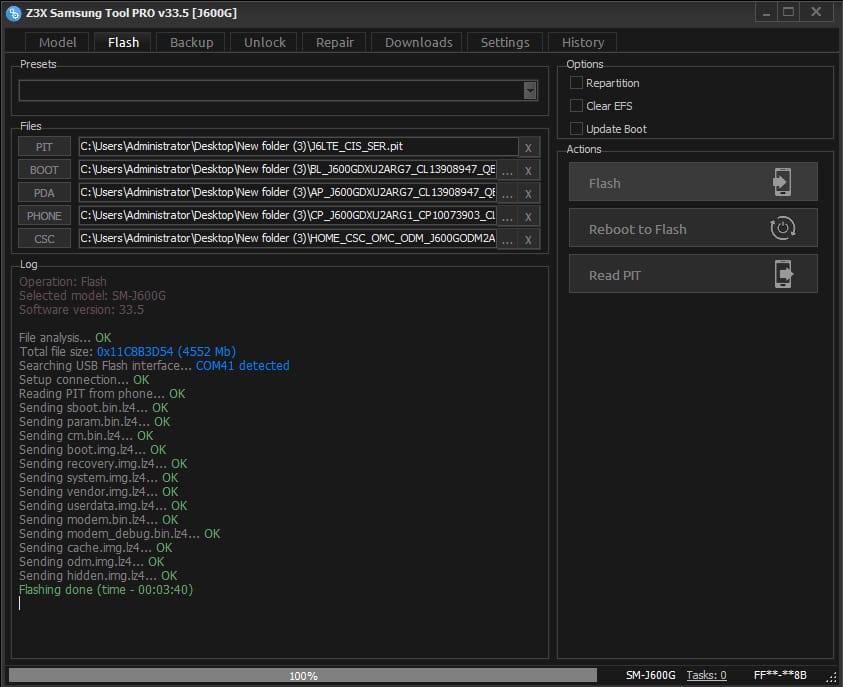Click the CSC file button
Viewport: 843px width, 687px height.
coord(44,239)
